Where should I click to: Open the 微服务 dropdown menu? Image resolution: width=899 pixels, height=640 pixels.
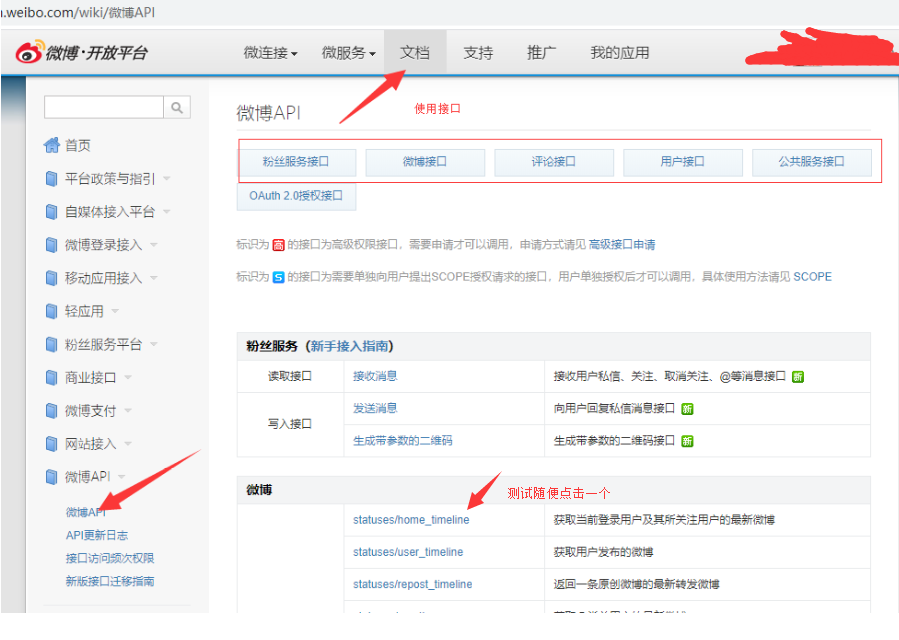coord(348,53)
